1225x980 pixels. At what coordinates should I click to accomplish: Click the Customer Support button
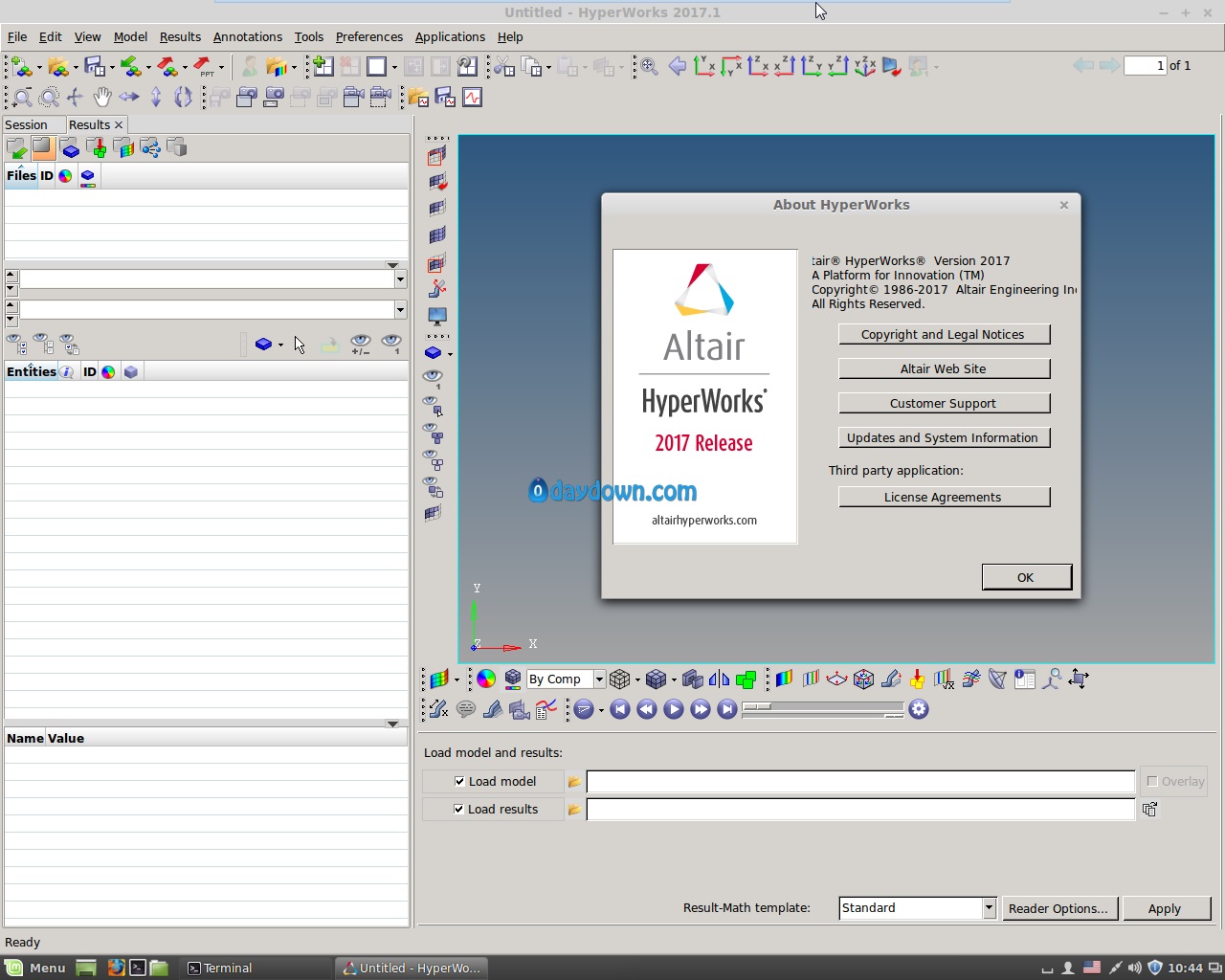[944, 403]
